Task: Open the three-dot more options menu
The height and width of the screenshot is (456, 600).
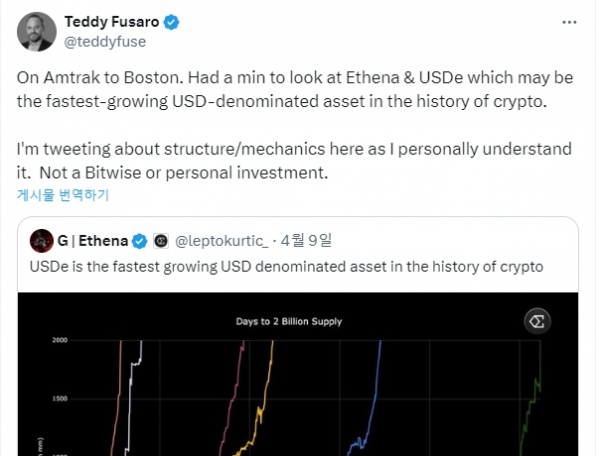Action: pos(569,23)
